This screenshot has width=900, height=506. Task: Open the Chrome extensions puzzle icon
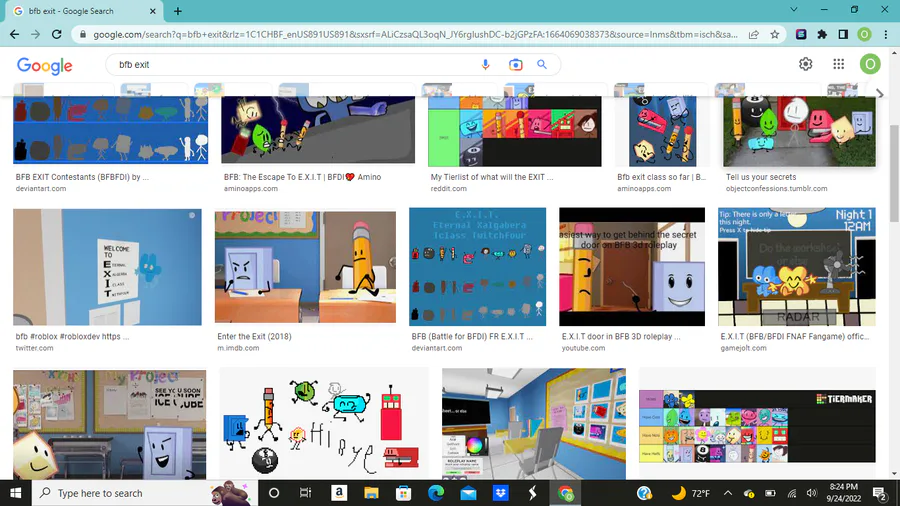pyautogui.click(x=822, y=34)
